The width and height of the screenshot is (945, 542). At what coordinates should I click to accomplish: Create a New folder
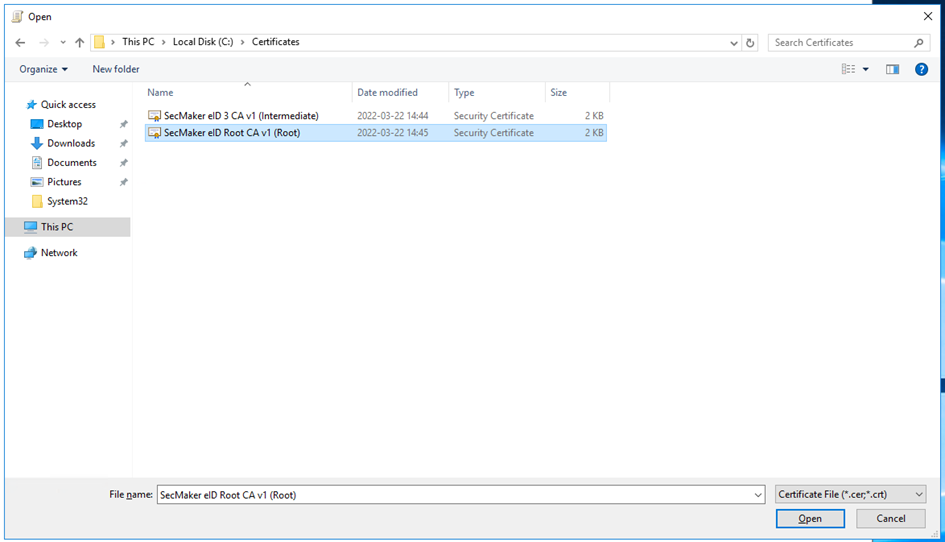pyautogui.click(x=116, y=69)
